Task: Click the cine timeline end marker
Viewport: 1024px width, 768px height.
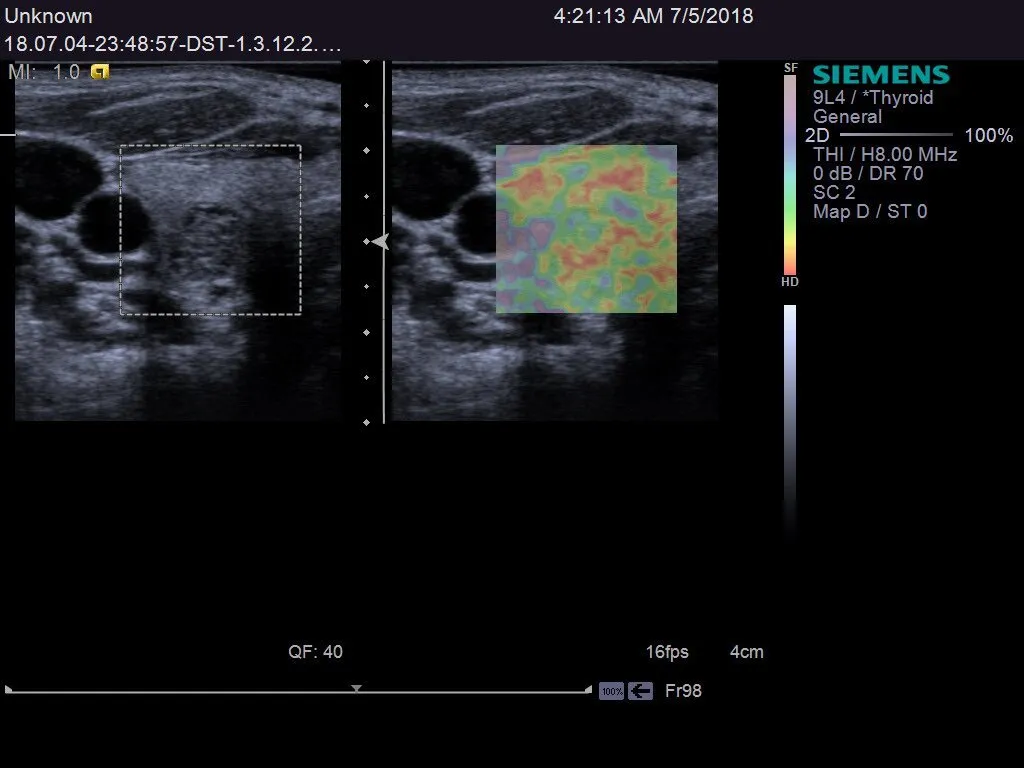Action: (x=587, y=689)
